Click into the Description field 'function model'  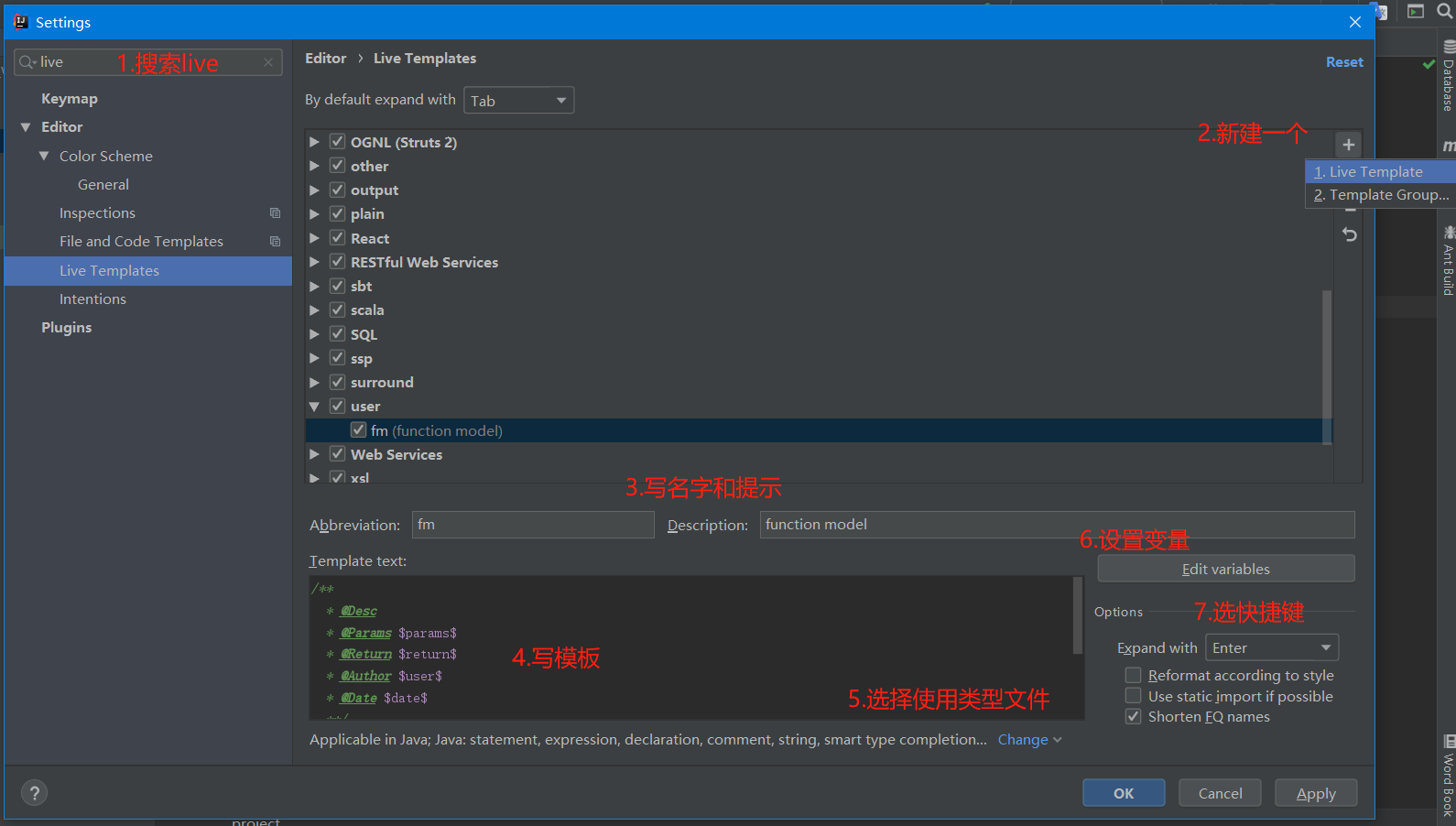coord(1057,525)
